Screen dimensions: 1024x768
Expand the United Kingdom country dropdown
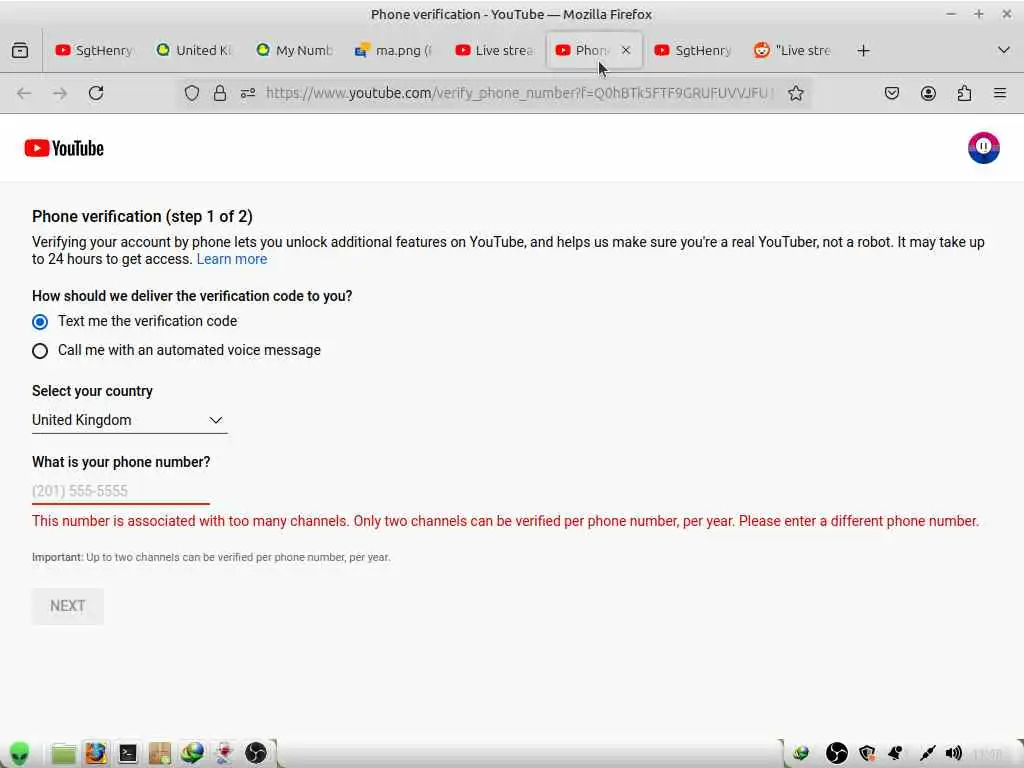pyautogui.click(x=129, y=420)
